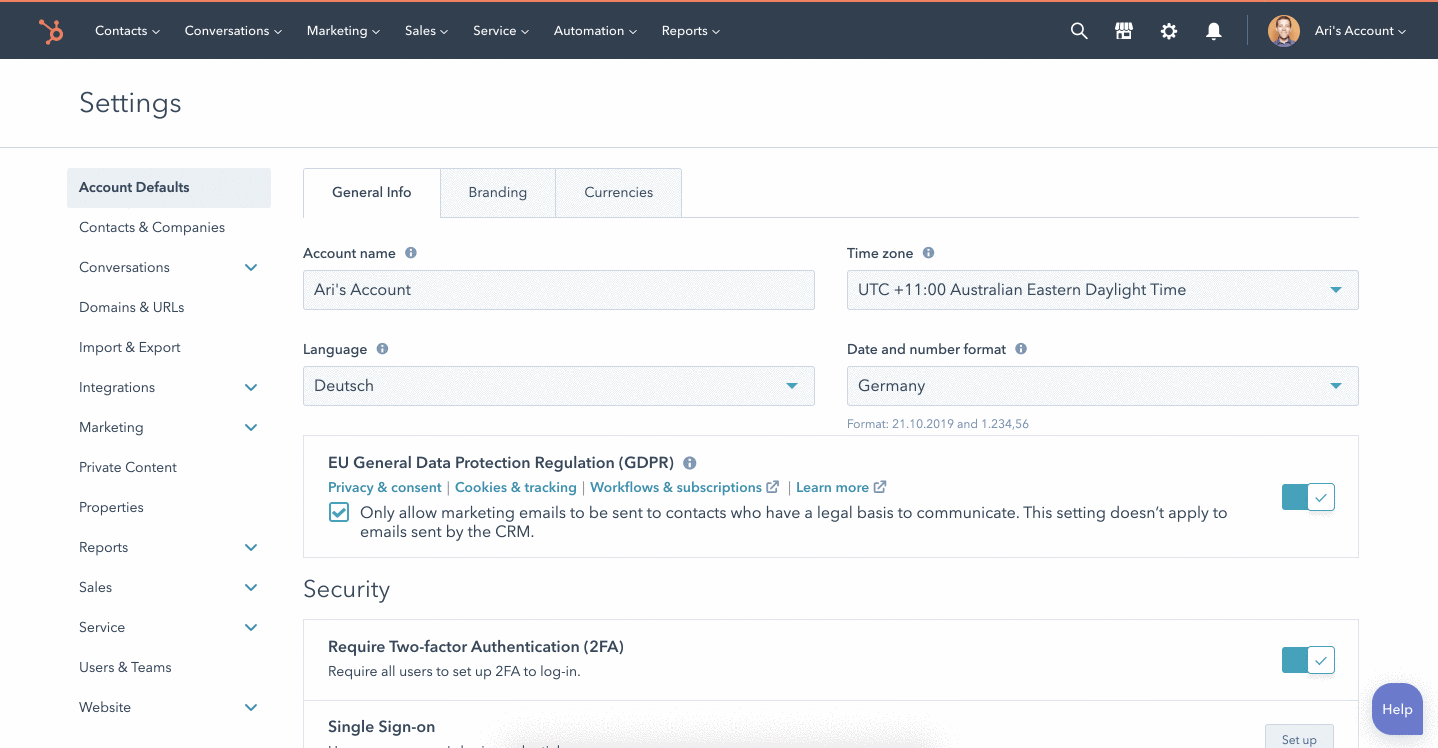Disable the GDPR toggle switch
Image resolution: width=1438 pixels, height=748 pixels.
[x=1308, y=497]
